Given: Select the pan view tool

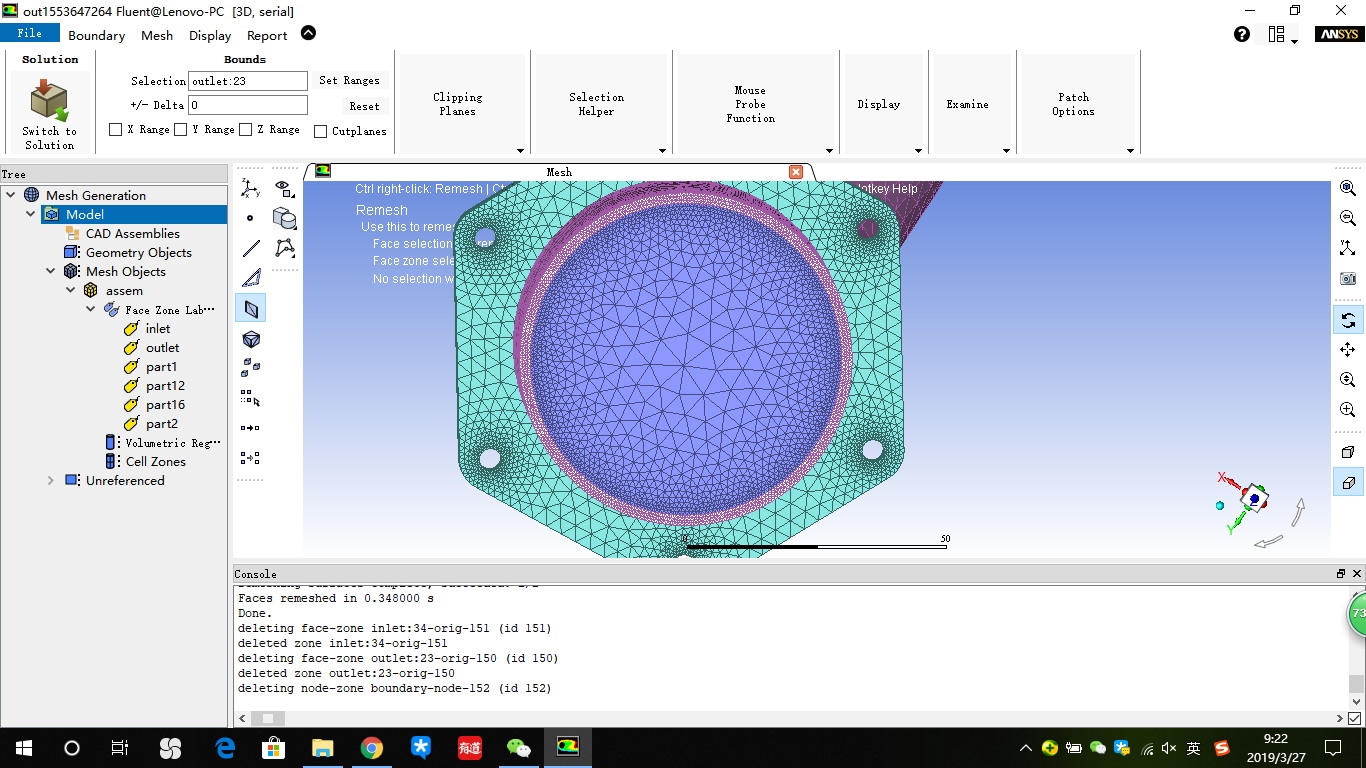Looking at the screenshot, I should tap(1348, 350).
